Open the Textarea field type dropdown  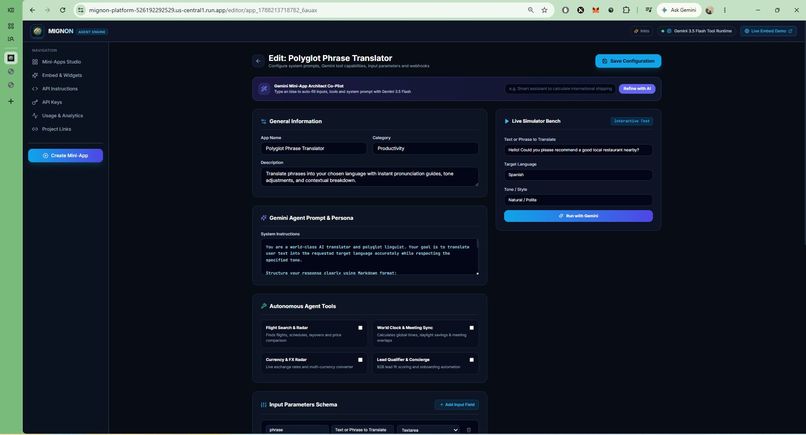429,430
